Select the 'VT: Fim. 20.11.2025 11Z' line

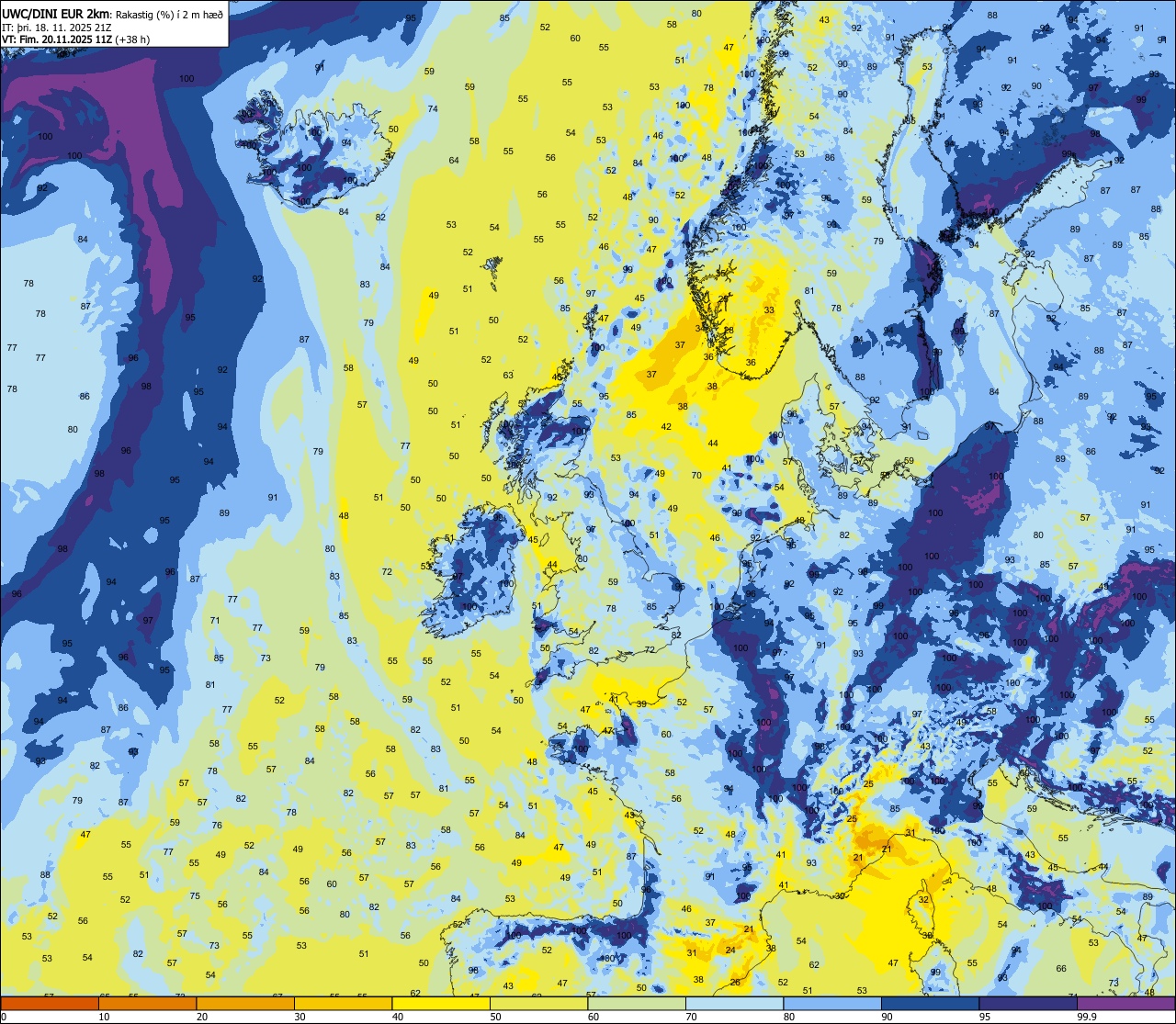(58, 39)
